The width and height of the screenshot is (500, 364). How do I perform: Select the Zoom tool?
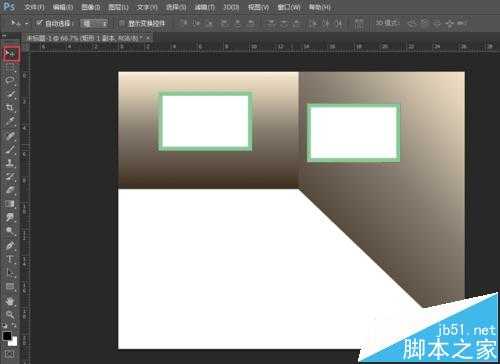point(10,315)
